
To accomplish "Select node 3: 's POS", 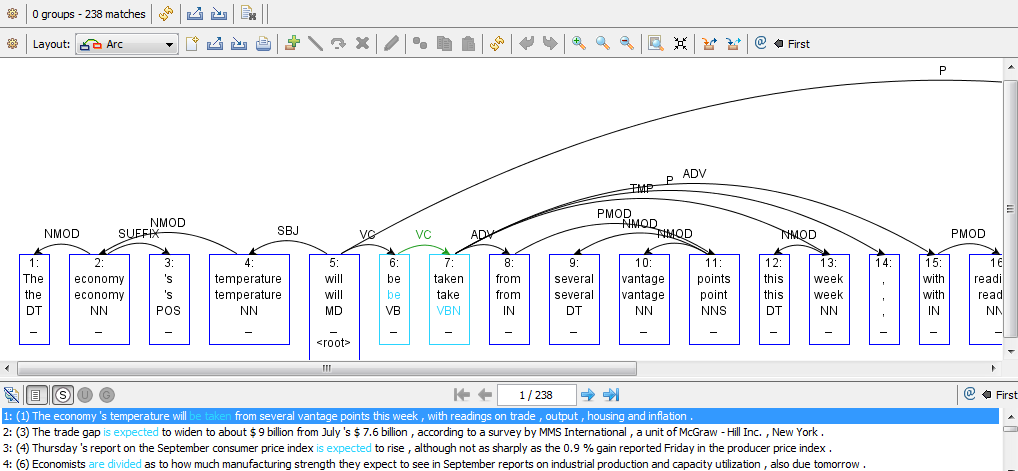I will tap(169, 299).
